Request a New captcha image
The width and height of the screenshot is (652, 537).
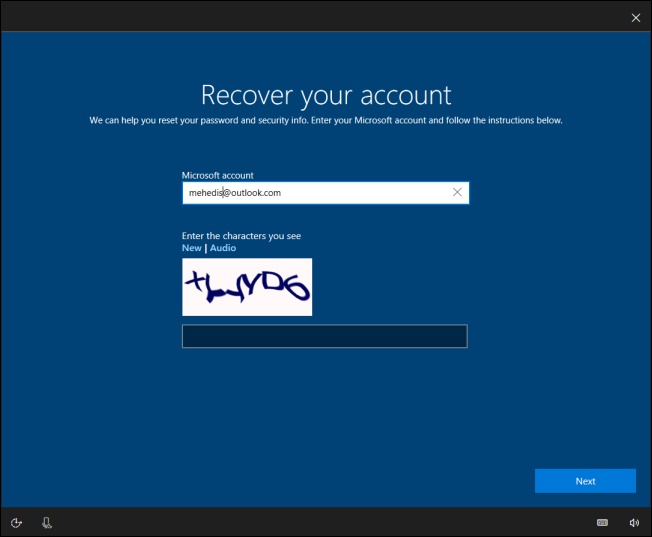[192, 248]
